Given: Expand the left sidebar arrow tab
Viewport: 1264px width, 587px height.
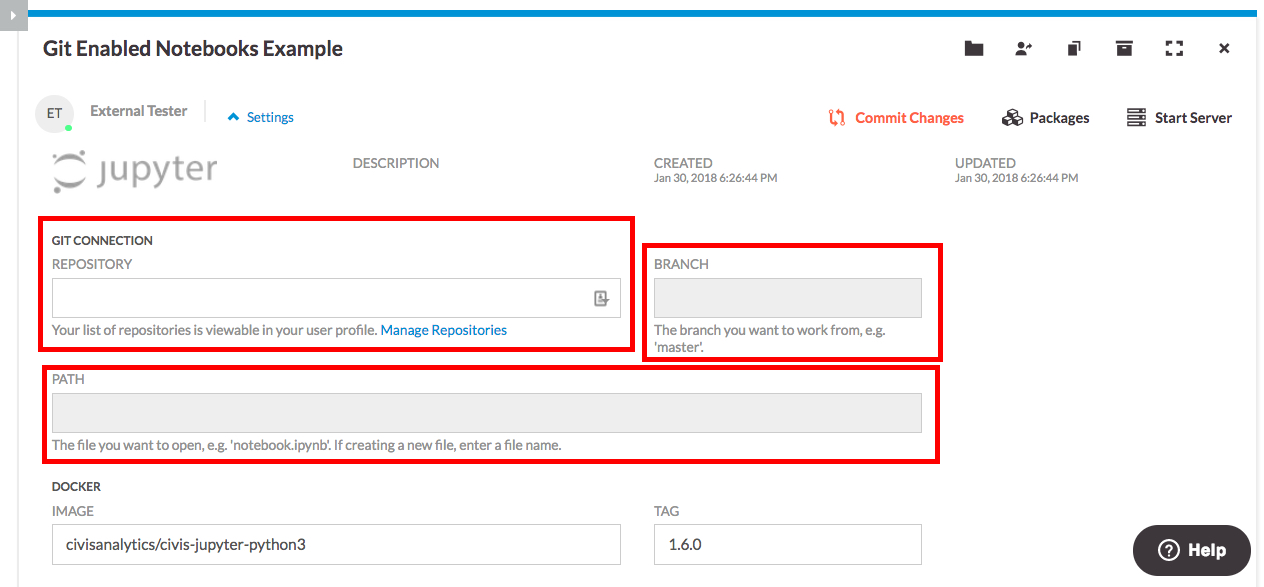Looking at the screenshot, I should 12,15.
